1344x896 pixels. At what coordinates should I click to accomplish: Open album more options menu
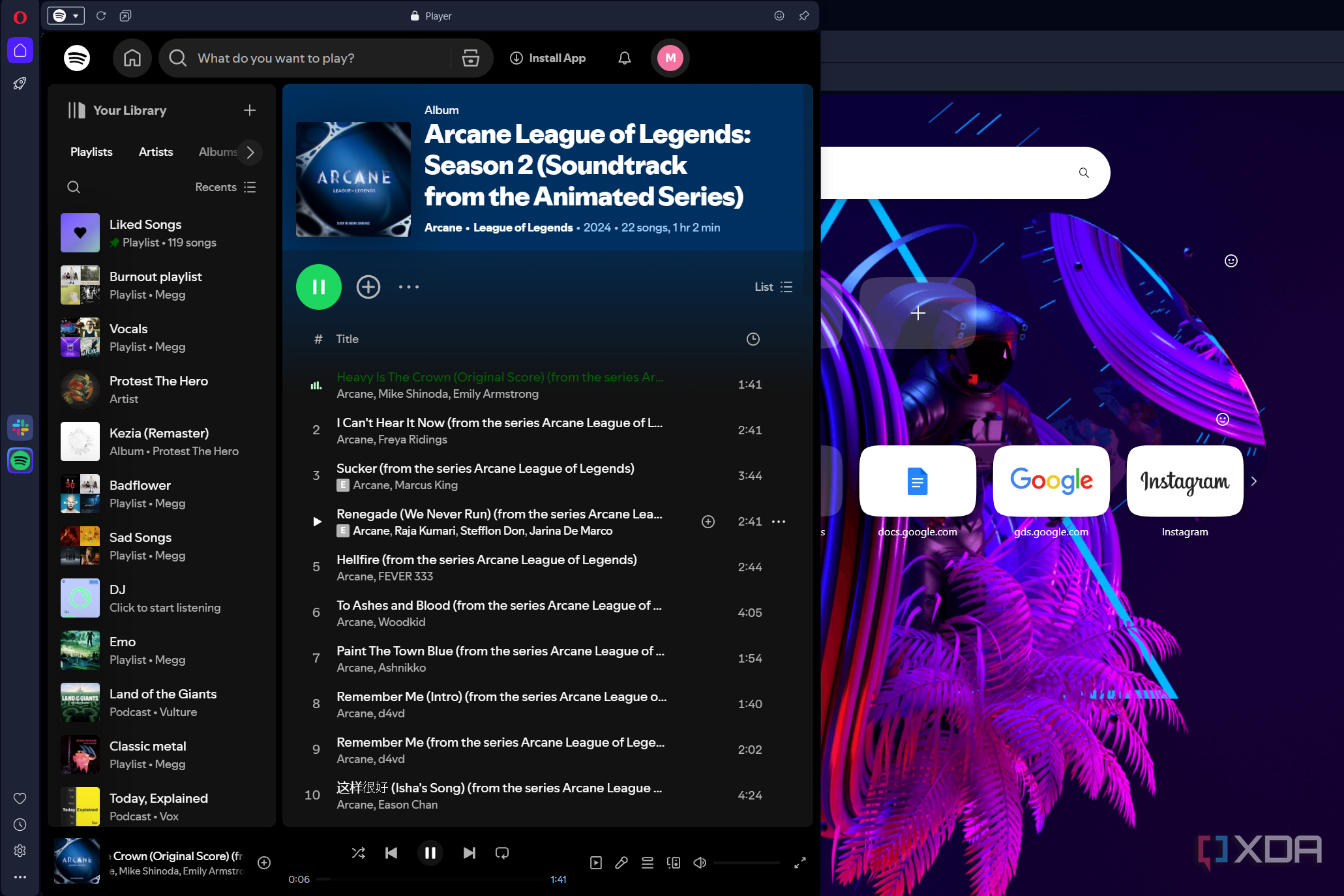tap(409, 287)
